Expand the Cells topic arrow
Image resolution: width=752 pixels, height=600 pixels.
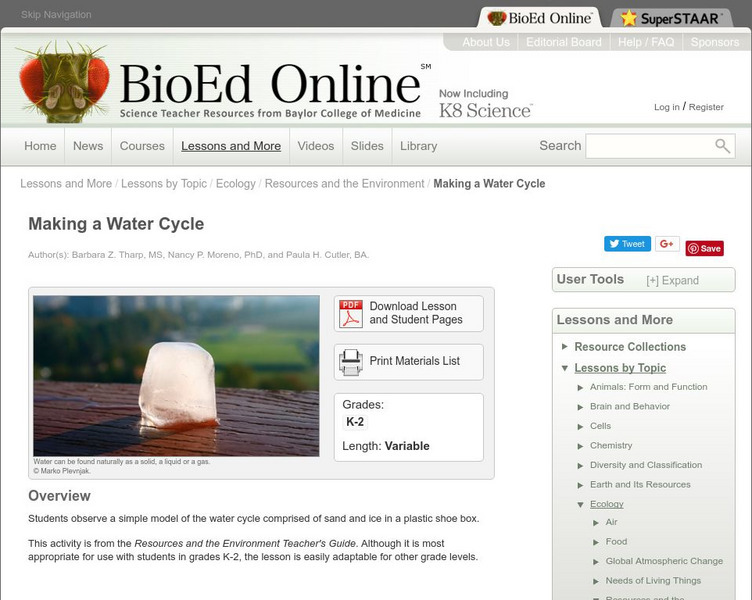click(580, 426)
